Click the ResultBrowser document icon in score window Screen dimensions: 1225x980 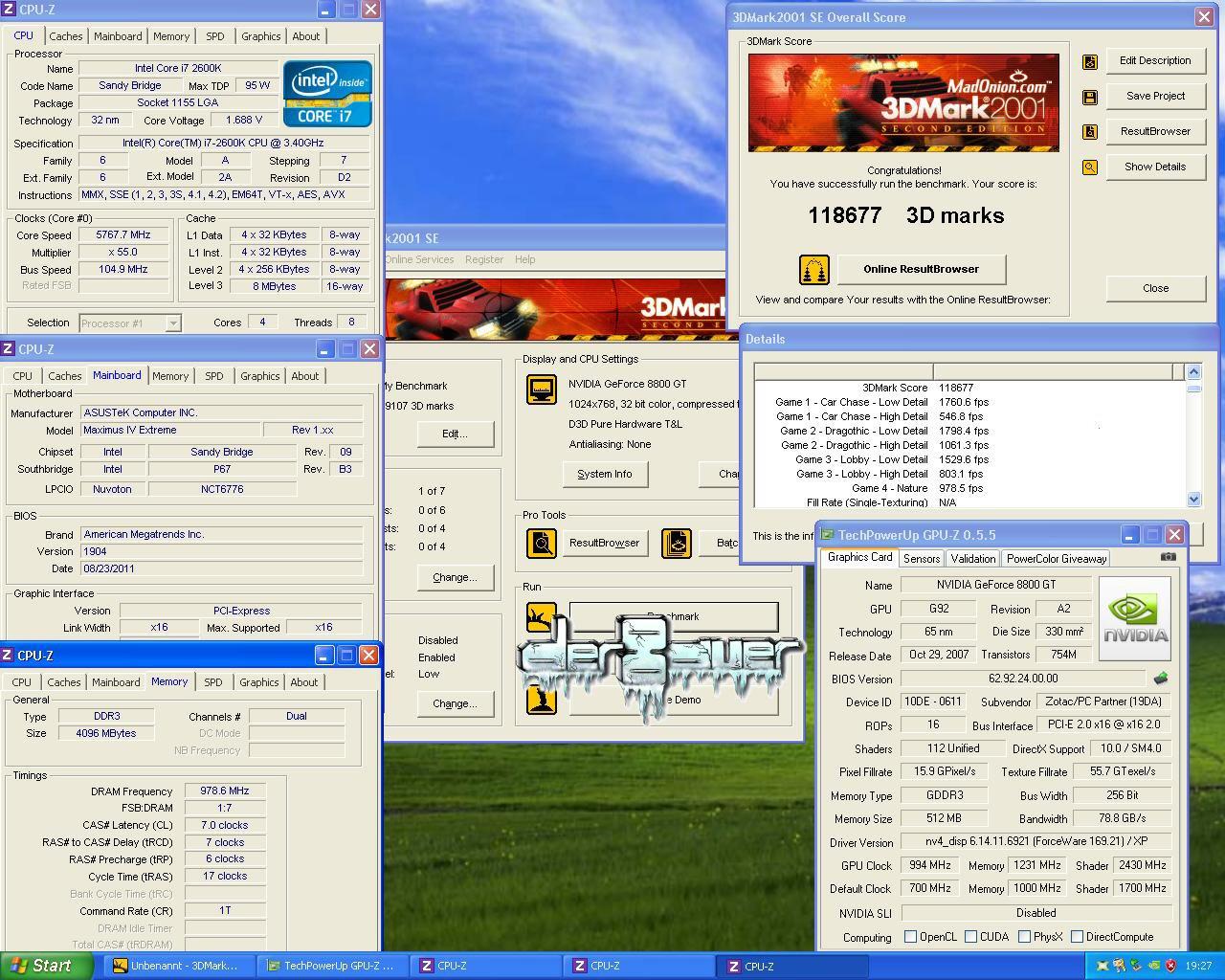1089,132
